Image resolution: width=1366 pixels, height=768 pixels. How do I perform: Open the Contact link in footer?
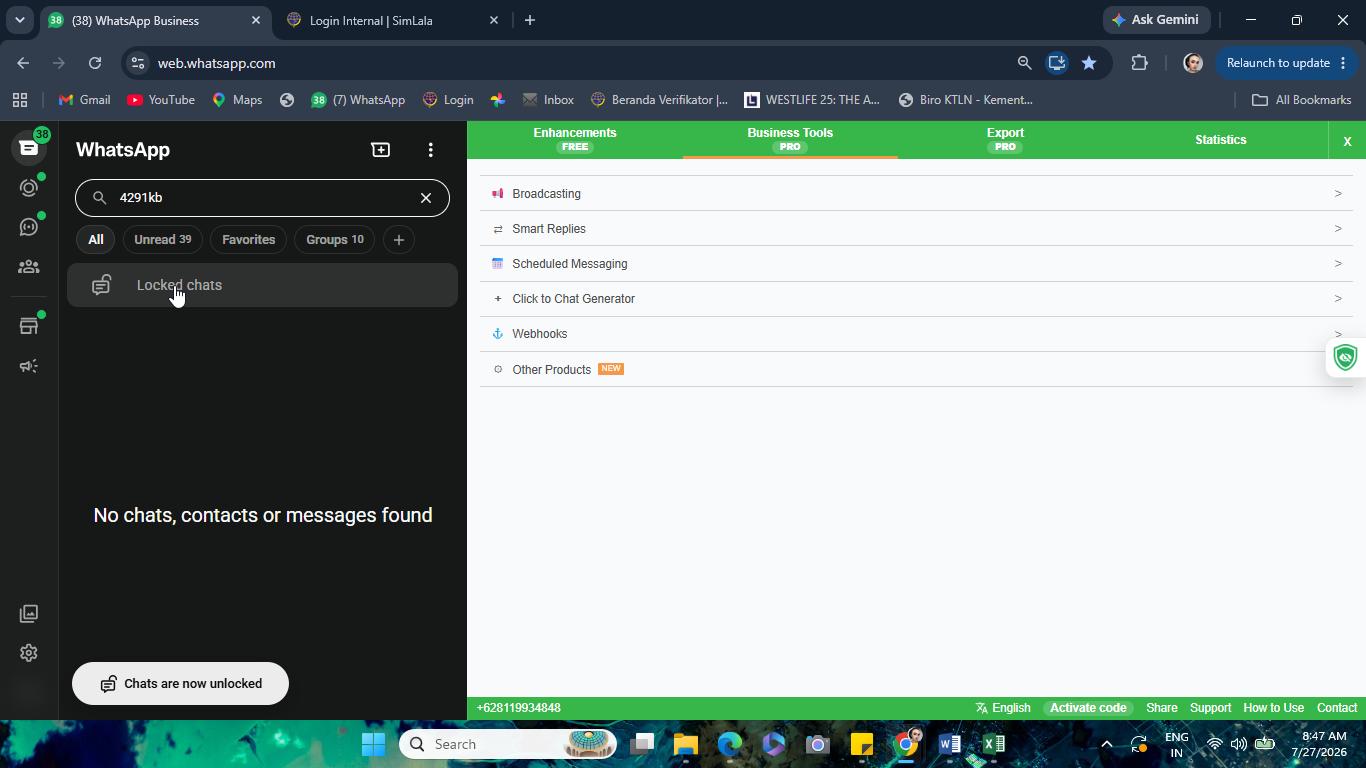[x=1336, y=708]
